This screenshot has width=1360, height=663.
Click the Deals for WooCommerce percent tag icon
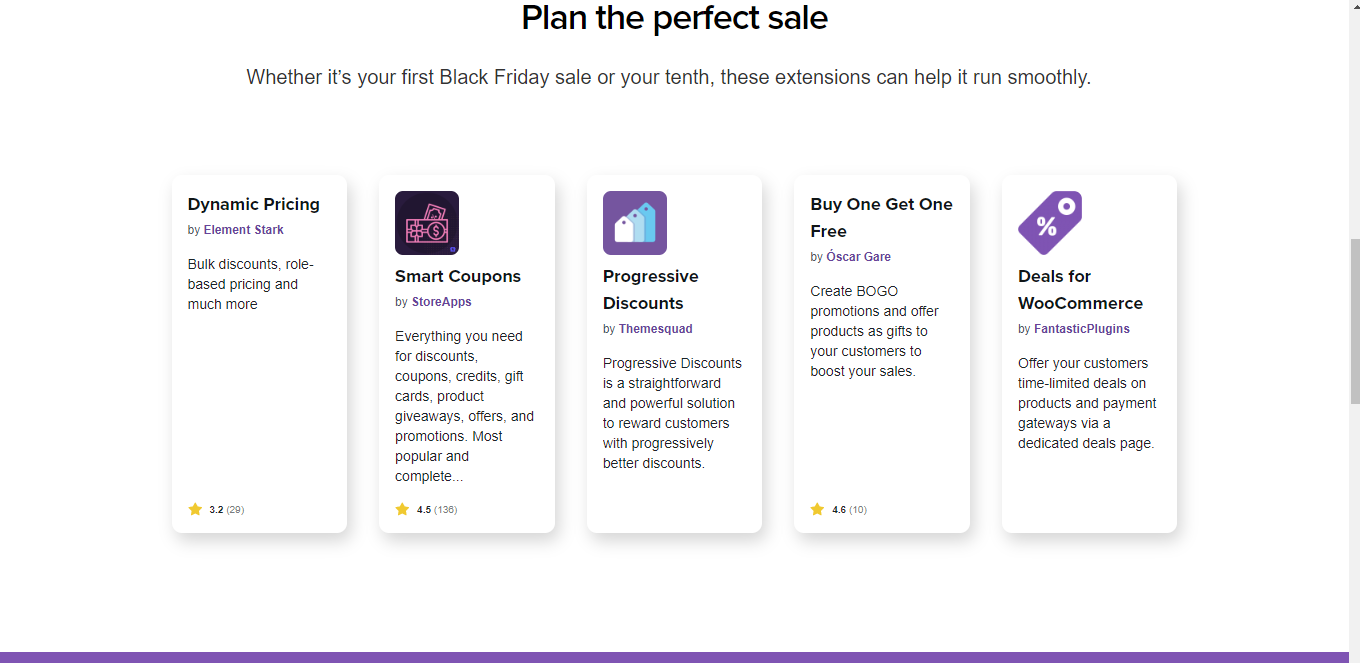pos(1049,223)
